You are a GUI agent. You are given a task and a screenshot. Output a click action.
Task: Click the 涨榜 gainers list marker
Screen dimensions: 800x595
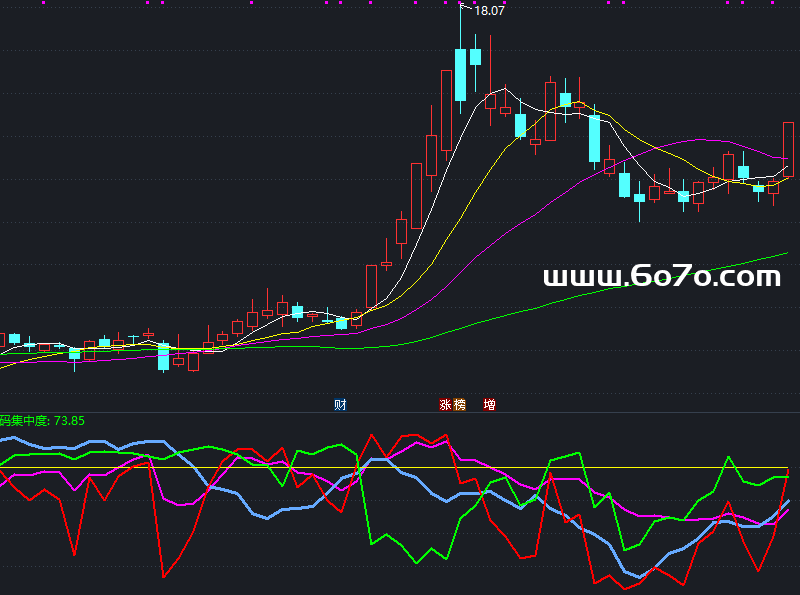click(x=452, y=405)
